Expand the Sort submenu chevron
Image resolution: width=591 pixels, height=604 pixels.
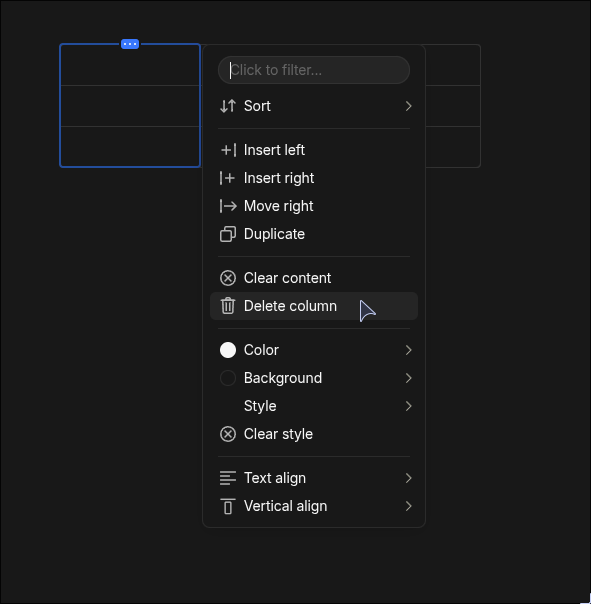[408, 106]
